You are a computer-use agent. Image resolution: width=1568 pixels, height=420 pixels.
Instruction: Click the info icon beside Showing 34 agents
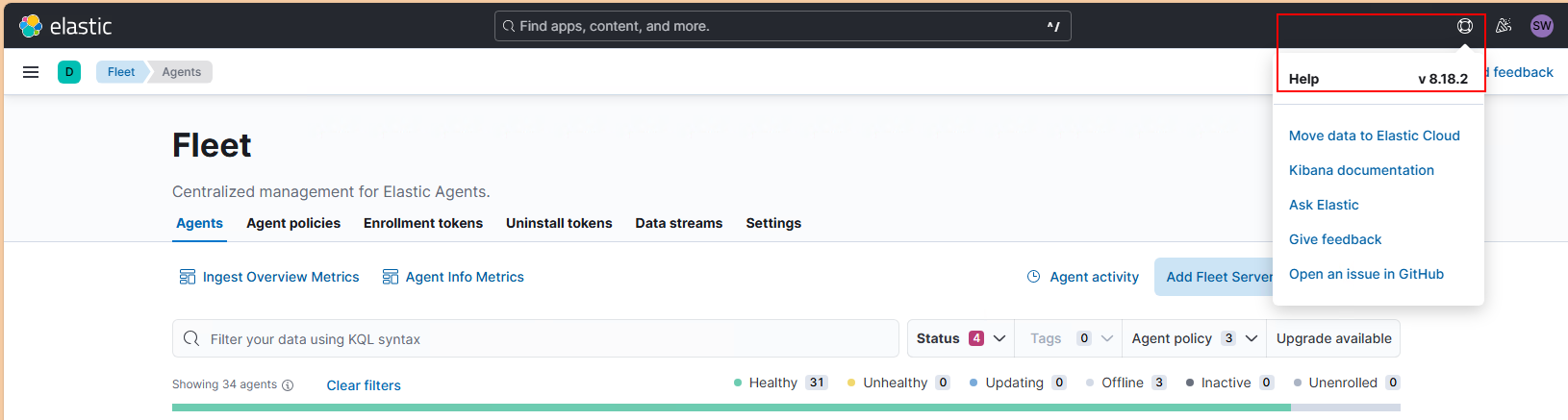[x=288, y=385]
